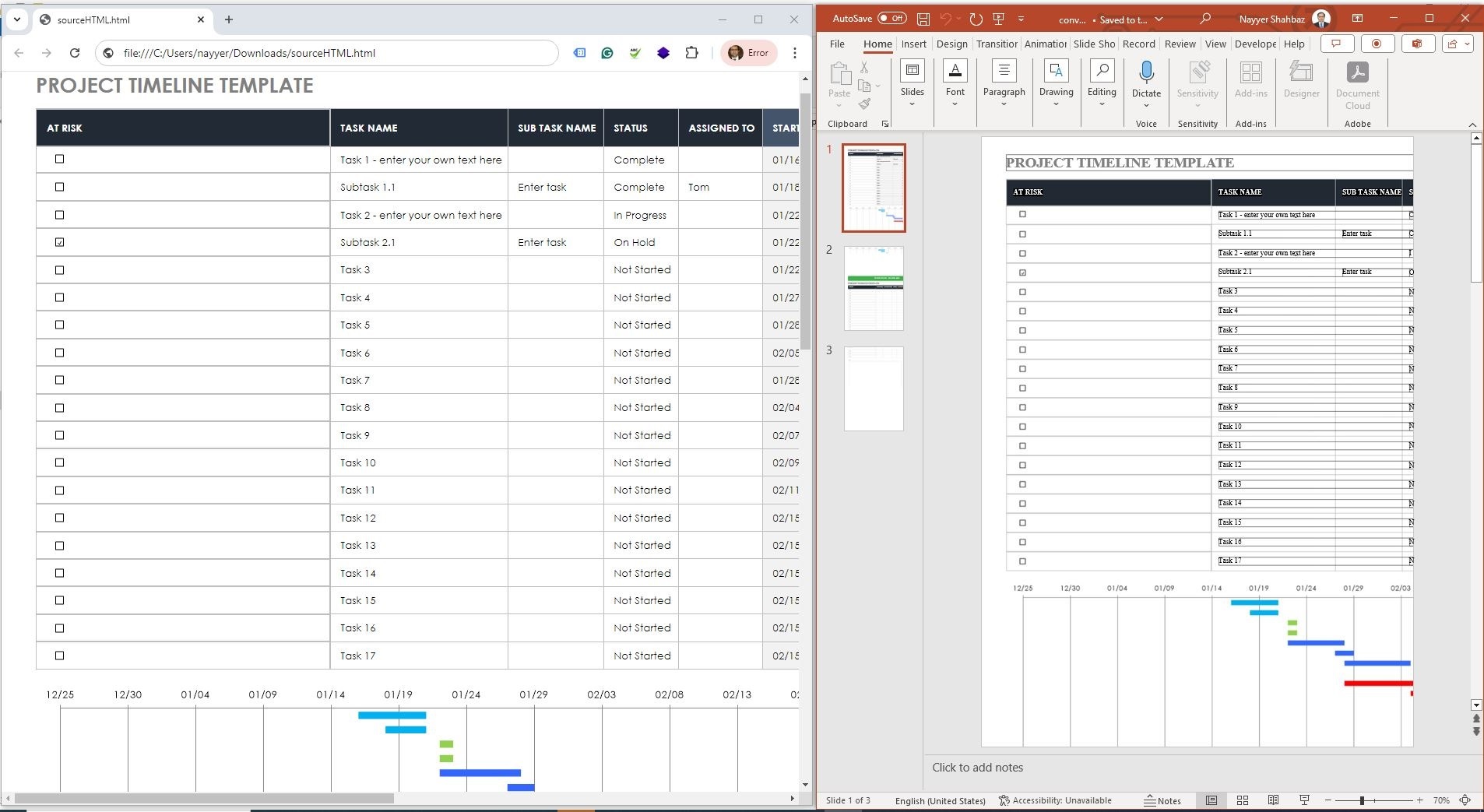Select the slide 2 thumbnail

pos(874,288)
